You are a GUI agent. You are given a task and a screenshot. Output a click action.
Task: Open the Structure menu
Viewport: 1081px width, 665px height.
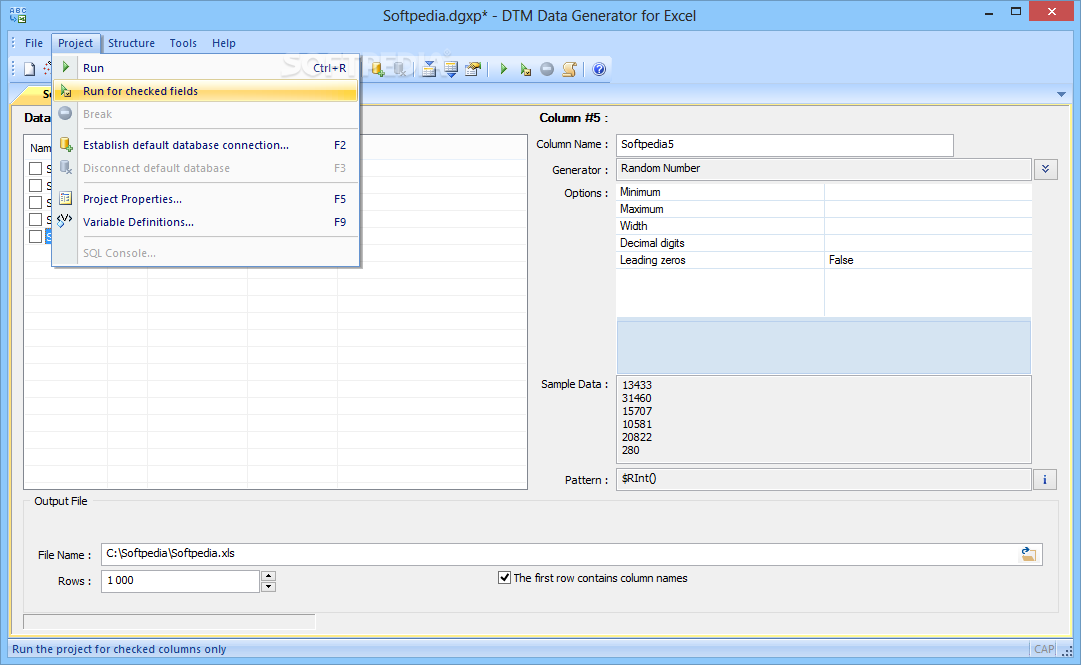(131, 43)
